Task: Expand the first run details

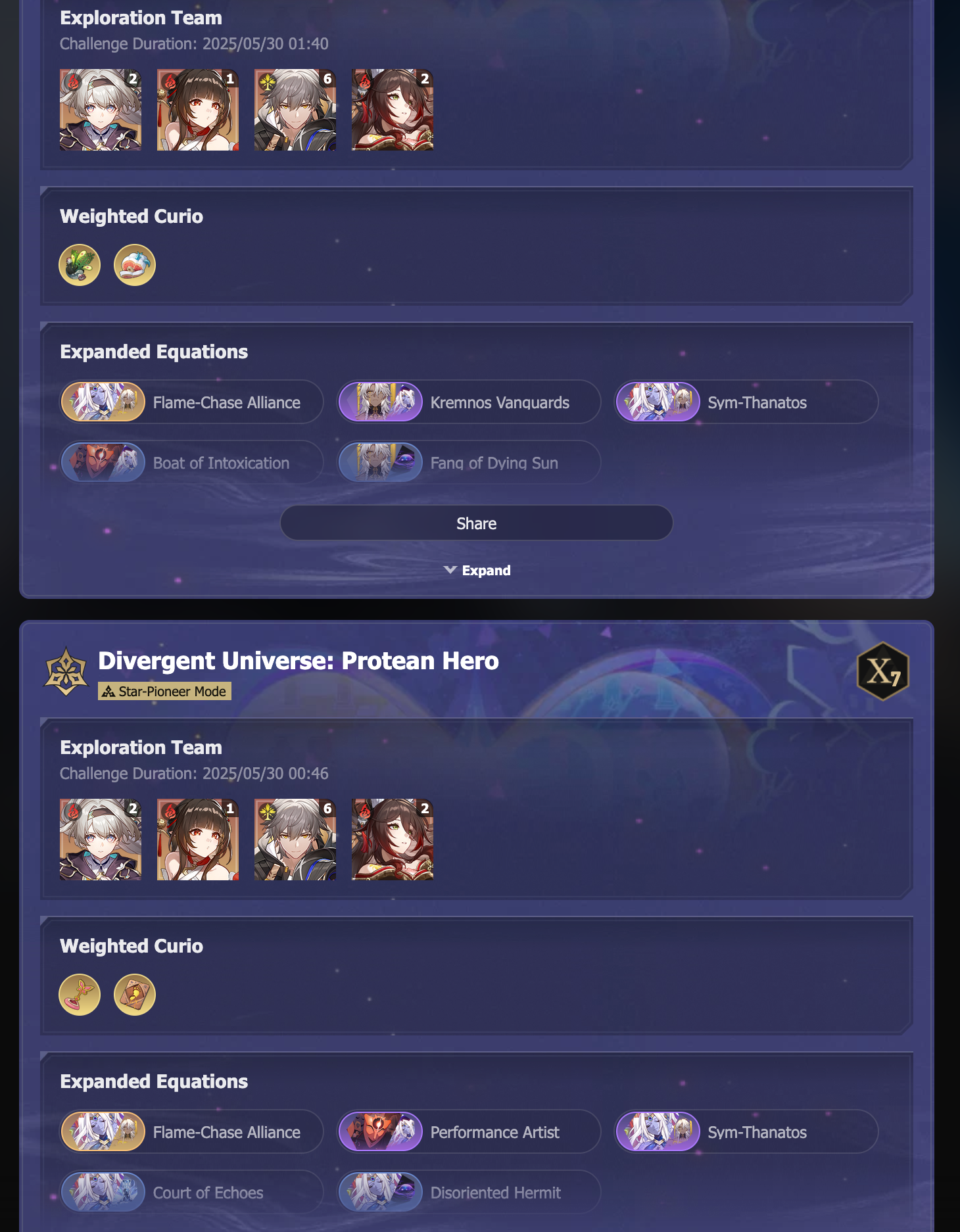Action: pyautogui.click(x=477, y=571)
